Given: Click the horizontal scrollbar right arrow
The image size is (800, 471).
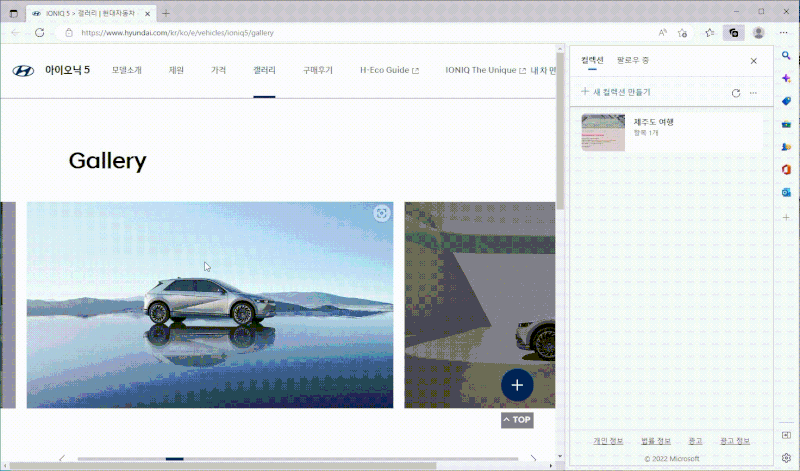Looking at the screenshot, I should click(551, 466).
